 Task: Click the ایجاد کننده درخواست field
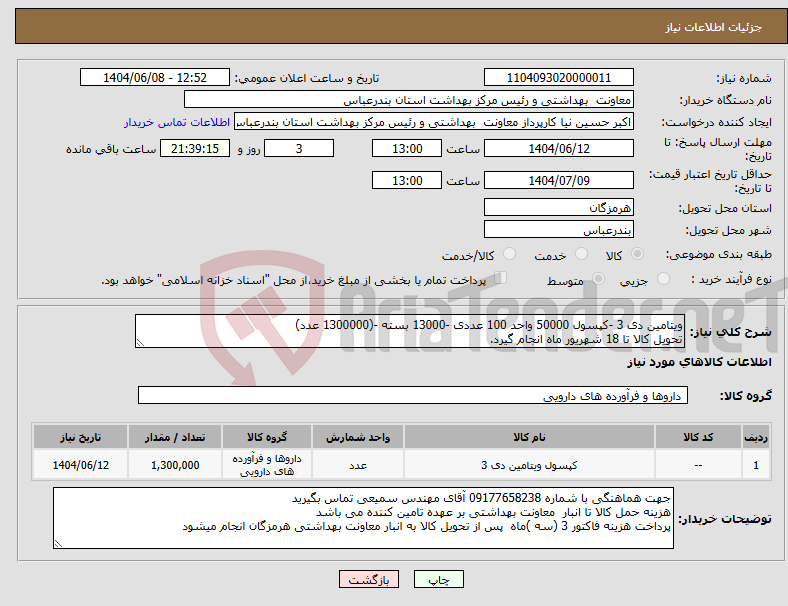tap(434, 122)
